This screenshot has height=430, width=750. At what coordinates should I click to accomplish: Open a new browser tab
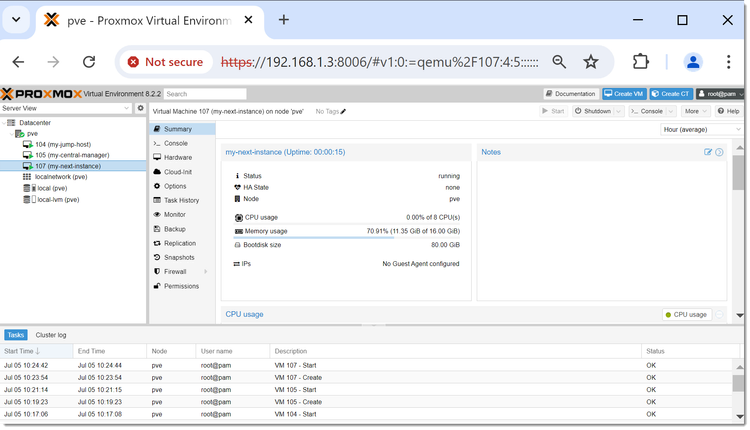pyautogui.click(x=284, y=20)
